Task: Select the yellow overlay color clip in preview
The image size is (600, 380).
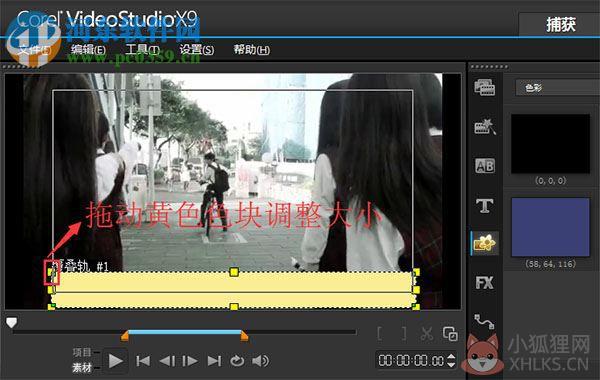Action: 234,290
